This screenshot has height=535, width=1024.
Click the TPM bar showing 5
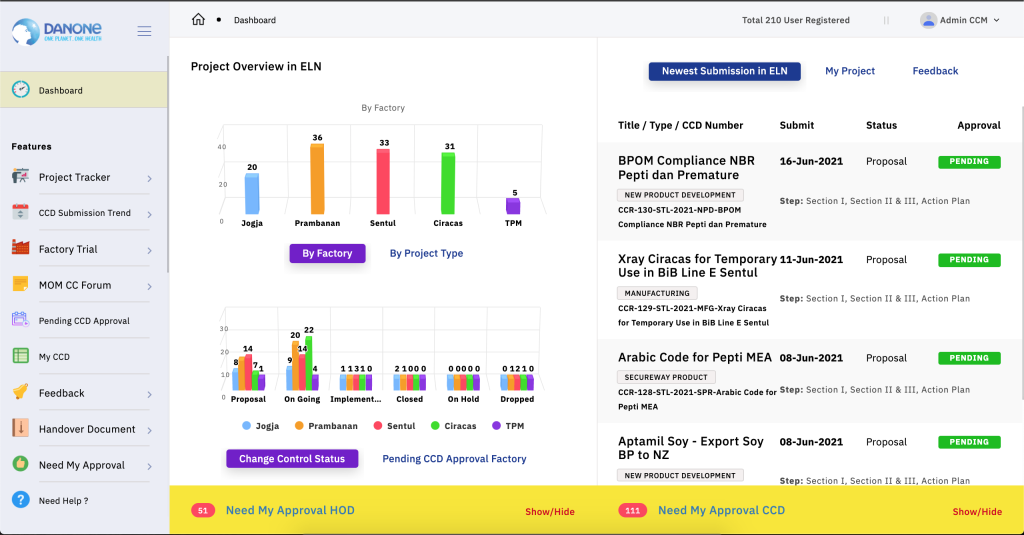click(x=513, y=206)
